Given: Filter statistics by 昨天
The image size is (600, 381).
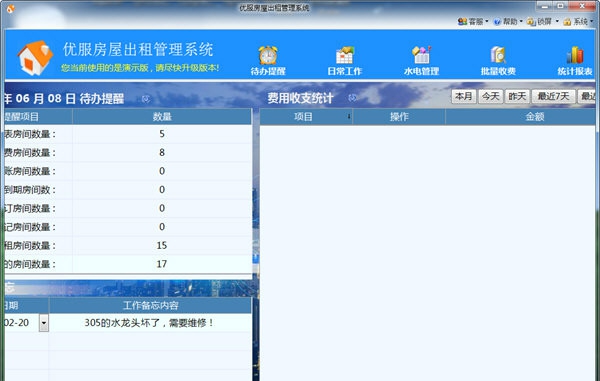Looking at the screenshot, I should tap(517, 96).
